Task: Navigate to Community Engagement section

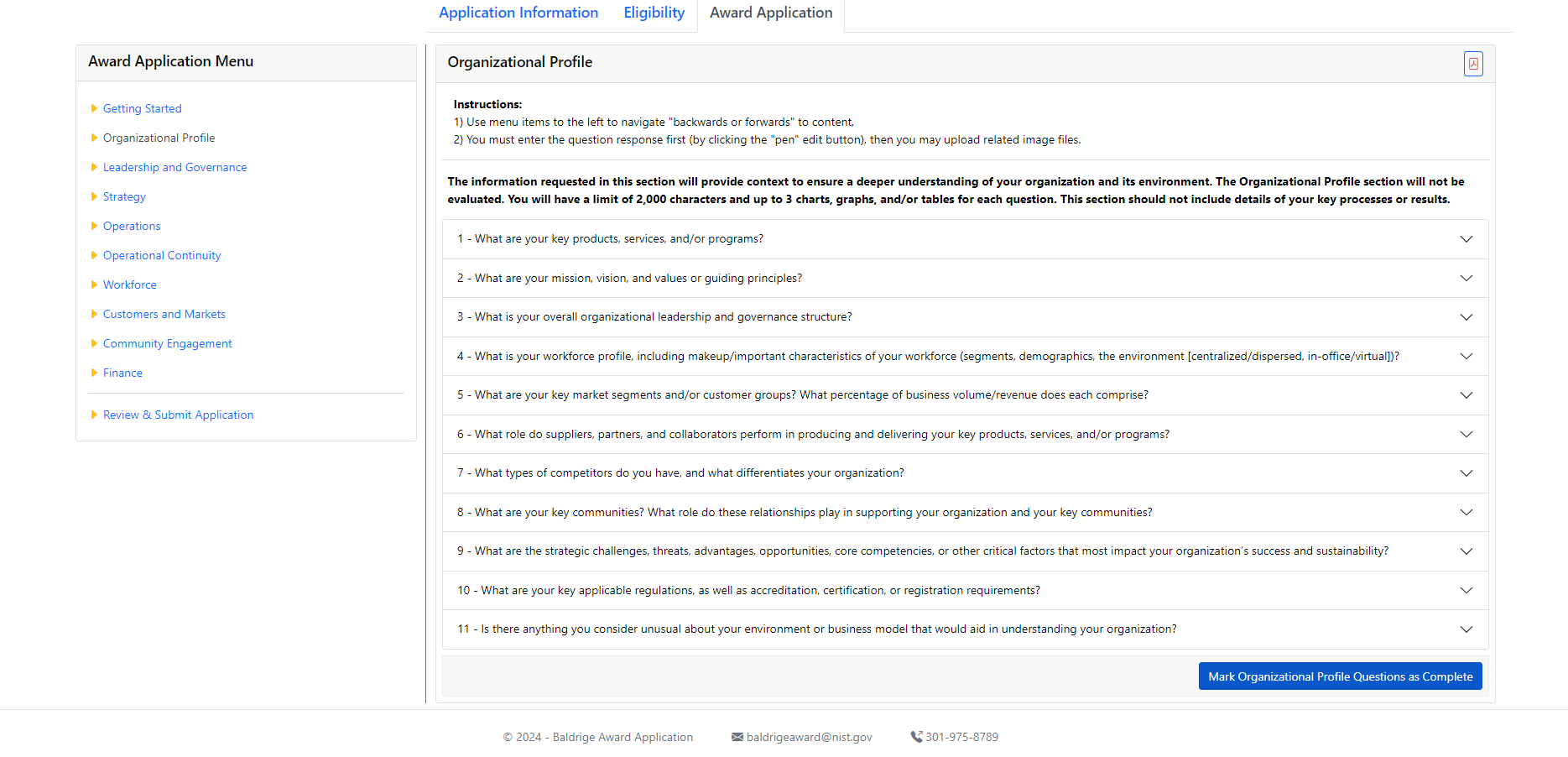Action: coord(167,343)
